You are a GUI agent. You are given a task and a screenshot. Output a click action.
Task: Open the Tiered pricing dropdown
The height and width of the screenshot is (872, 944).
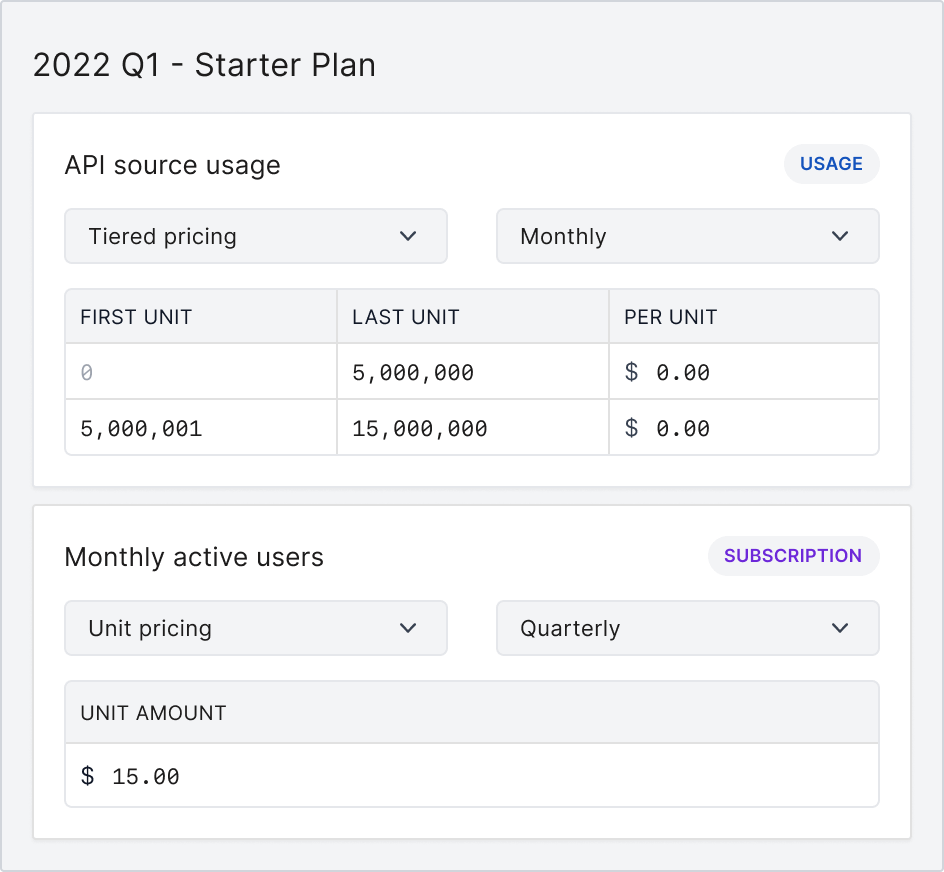click(255, 236)
